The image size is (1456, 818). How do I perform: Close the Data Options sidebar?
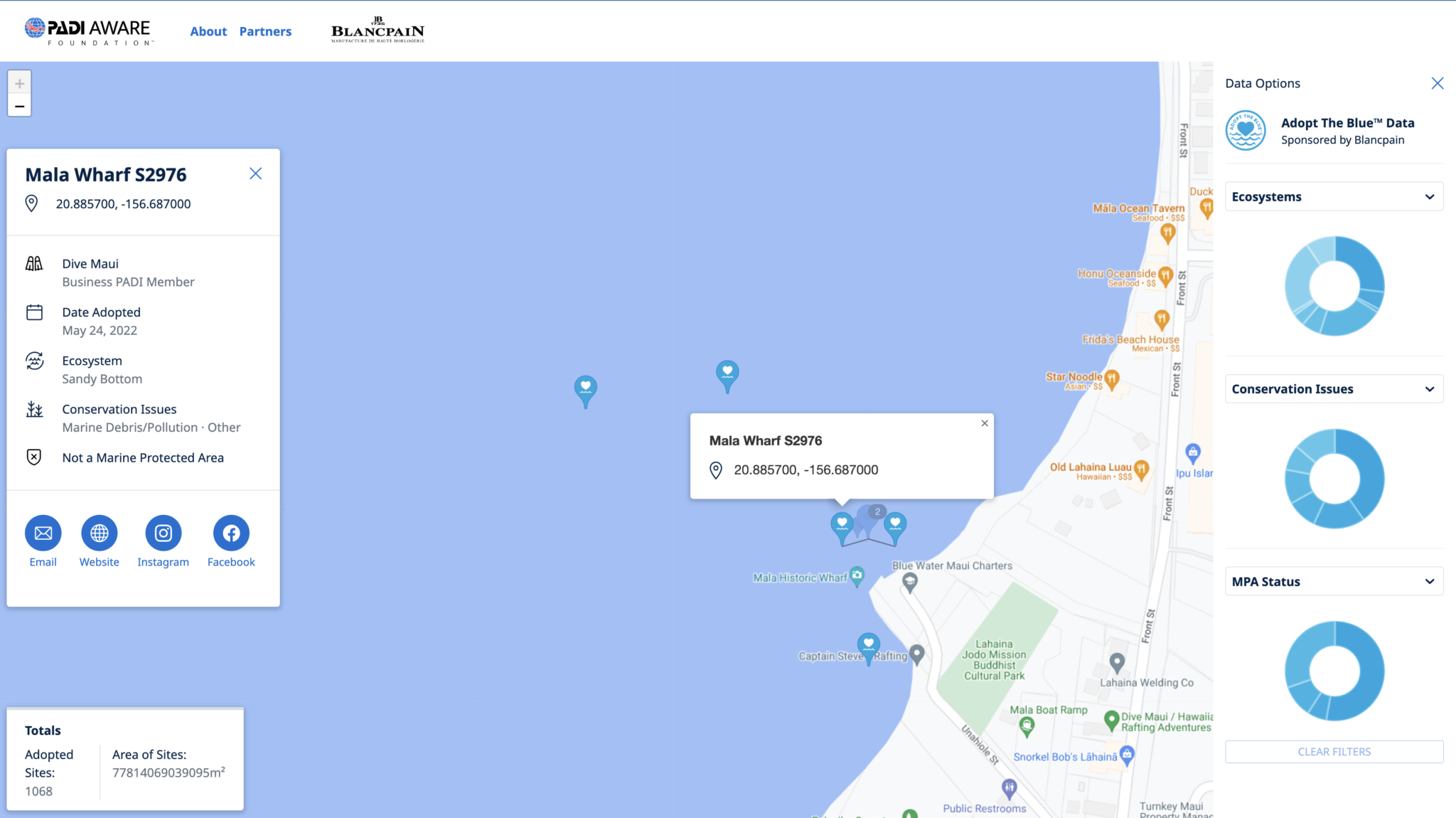(1437, 83)
